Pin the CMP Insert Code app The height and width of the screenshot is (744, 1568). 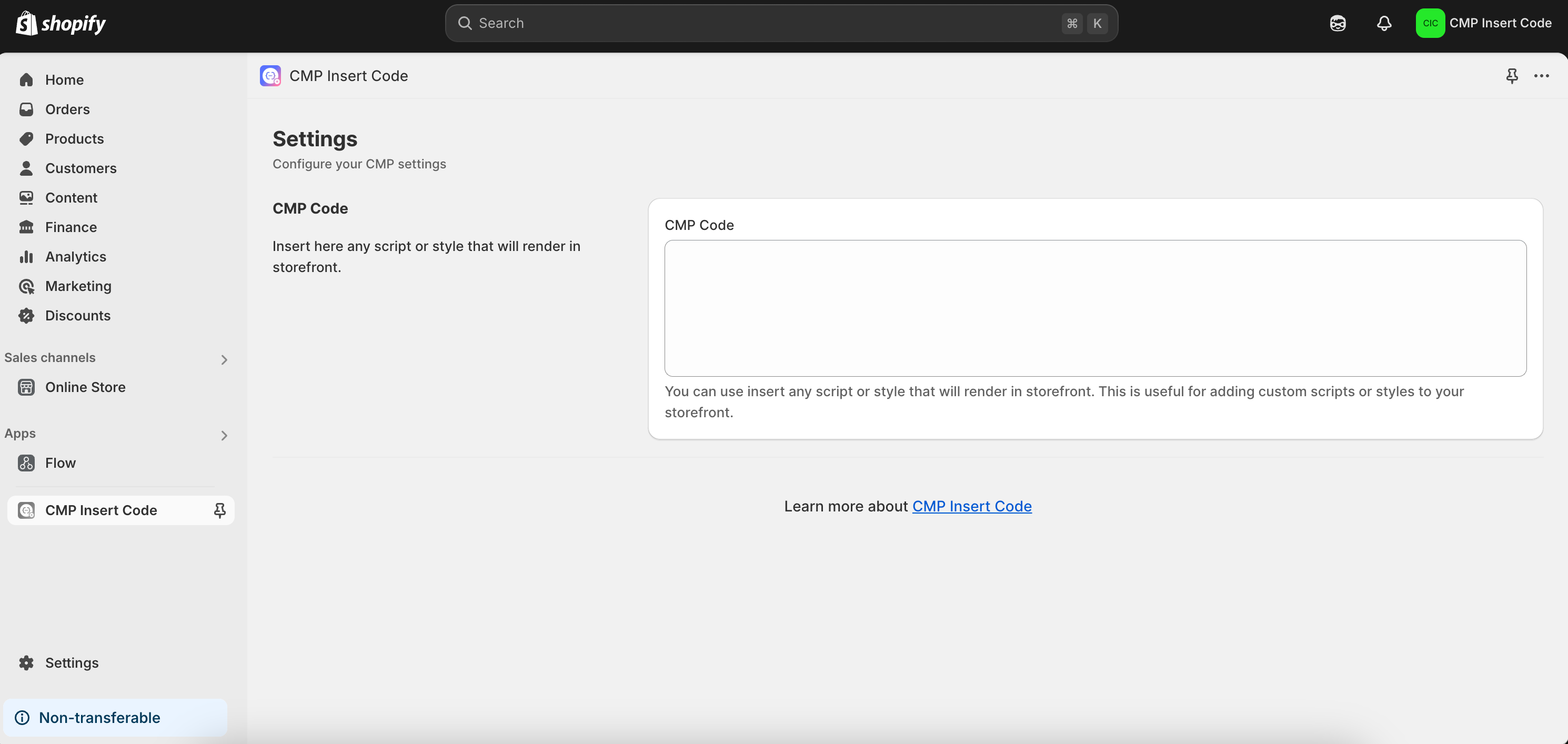[1512, 75]
